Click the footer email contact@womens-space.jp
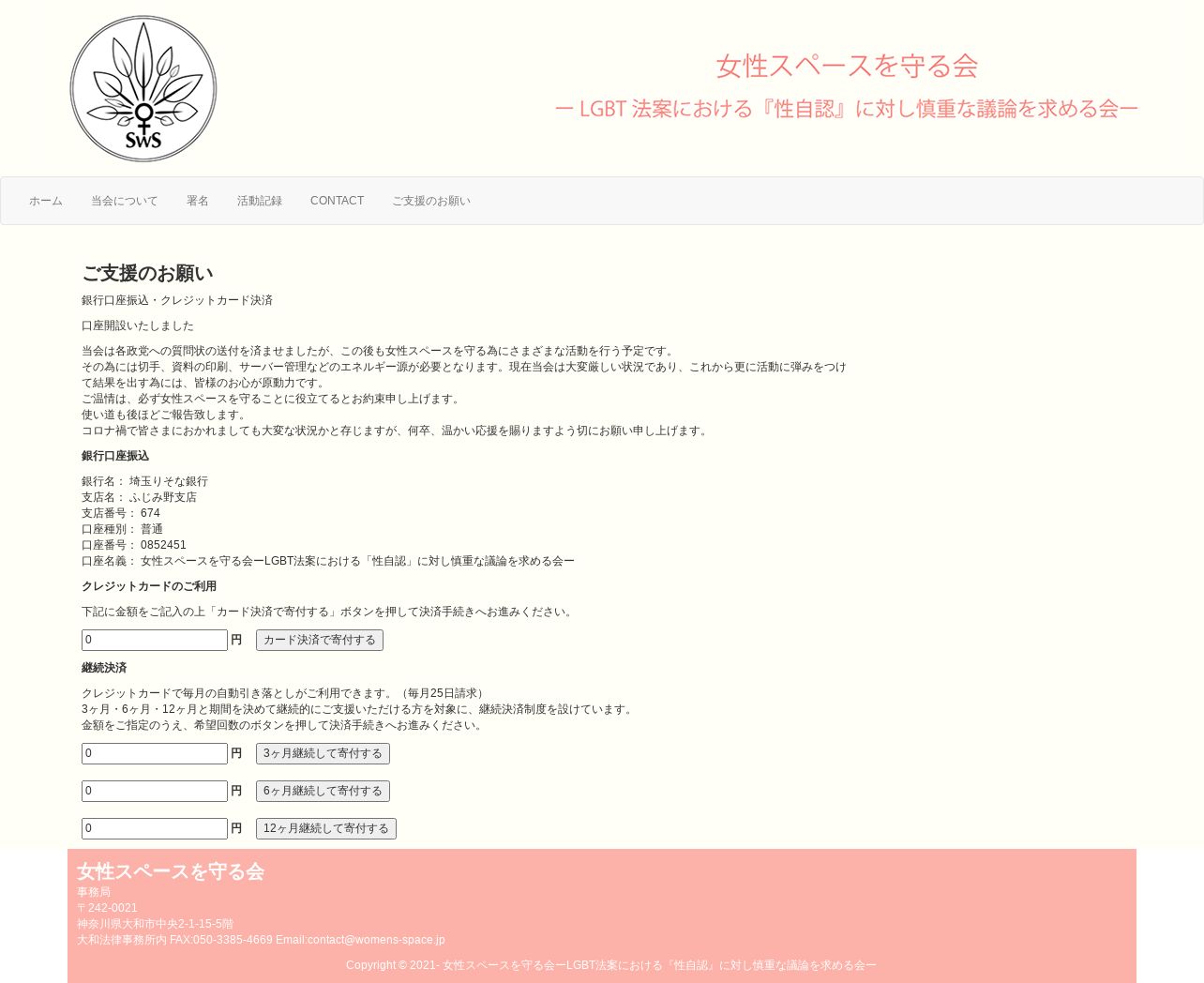The image size is (1204, 983). pos(376,940)
